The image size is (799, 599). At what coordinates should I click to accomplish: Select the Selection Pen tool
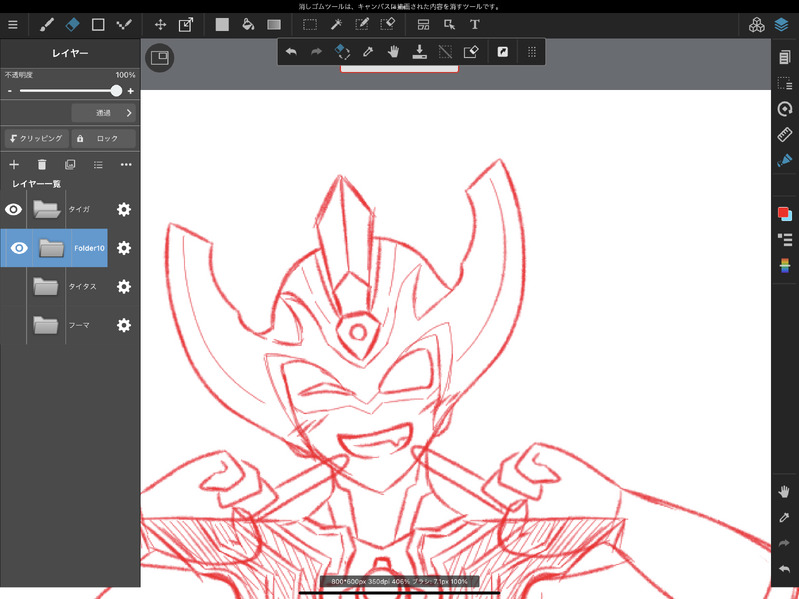tap(362, 24)
